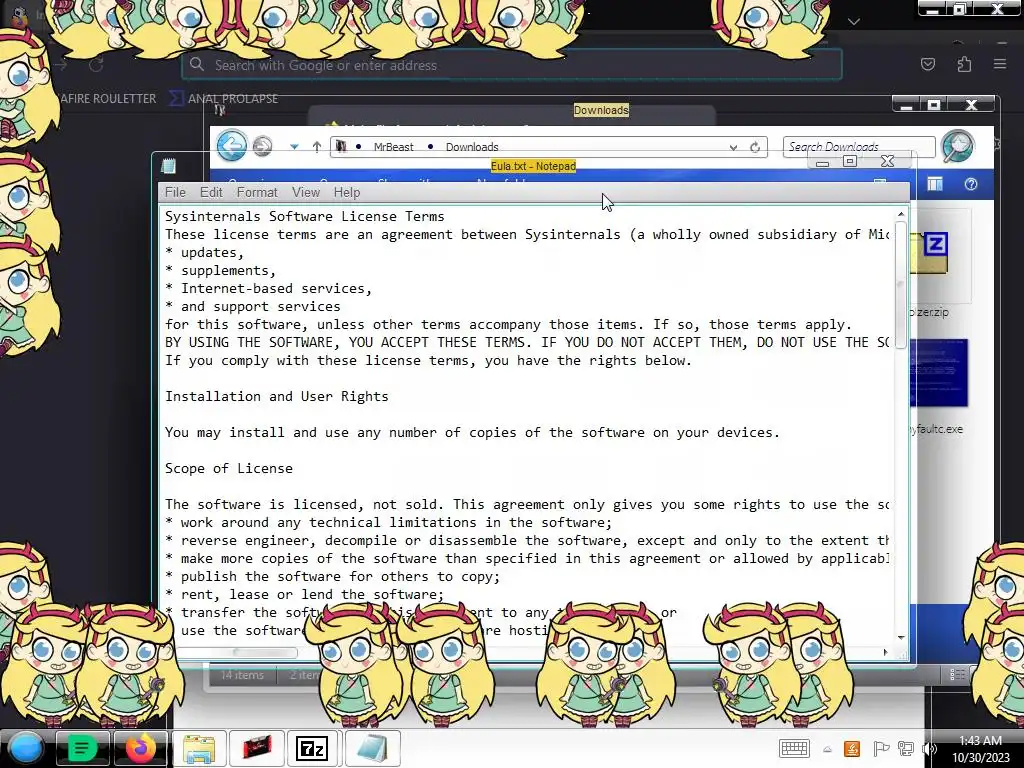Open the Firefox hamburger application menu
The width and height of the screenshot is (1024, 768).
pos(1000,64)
